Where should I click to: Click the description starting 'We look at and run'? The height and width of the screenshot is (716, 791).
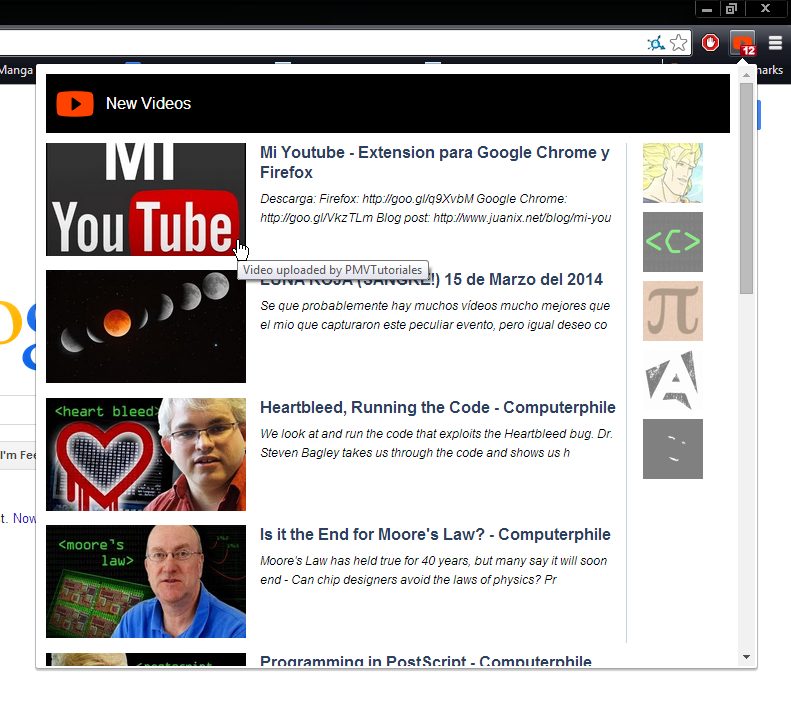436,443
